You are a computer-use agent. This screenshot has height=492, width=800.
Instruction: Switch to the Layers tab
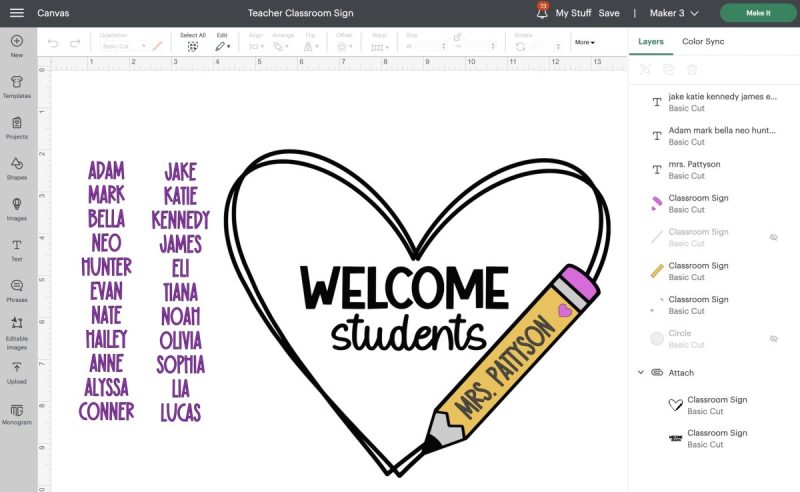651,41
